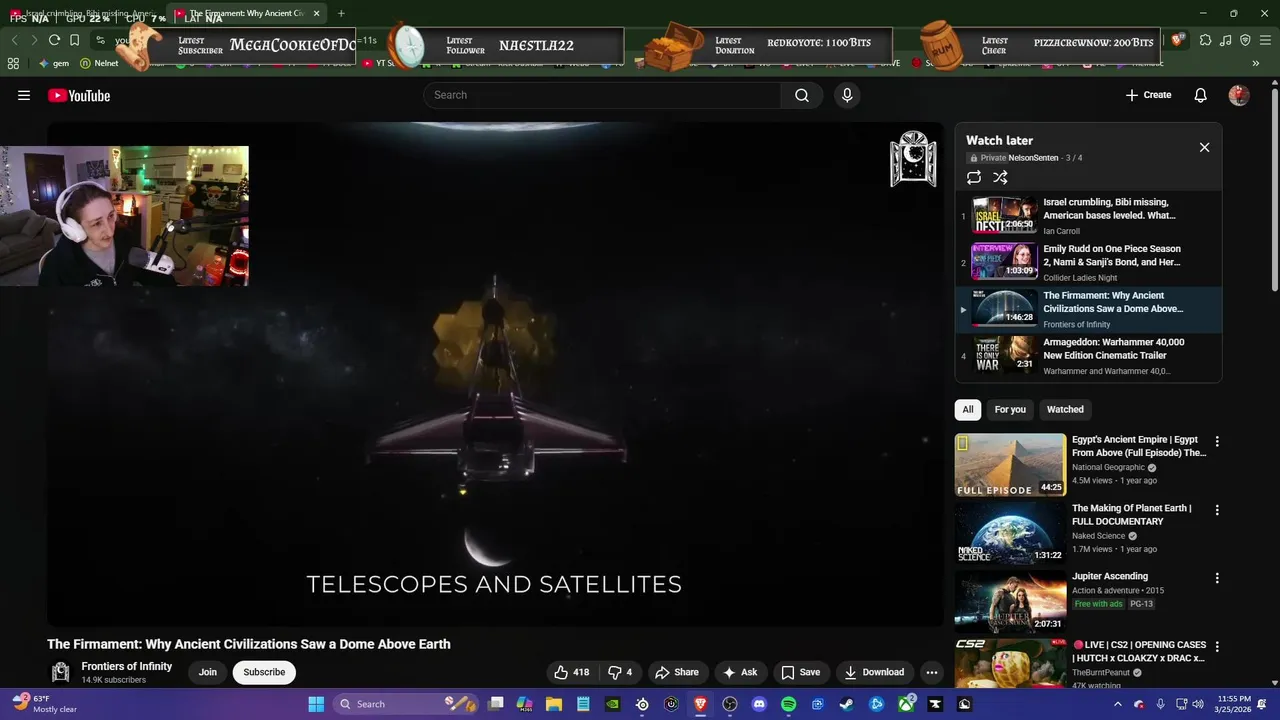Image resolution: width=1280 pixels, height=720 pixels.
Task: Click the channel watermark on the video
Action: click(x=913, y=159)
